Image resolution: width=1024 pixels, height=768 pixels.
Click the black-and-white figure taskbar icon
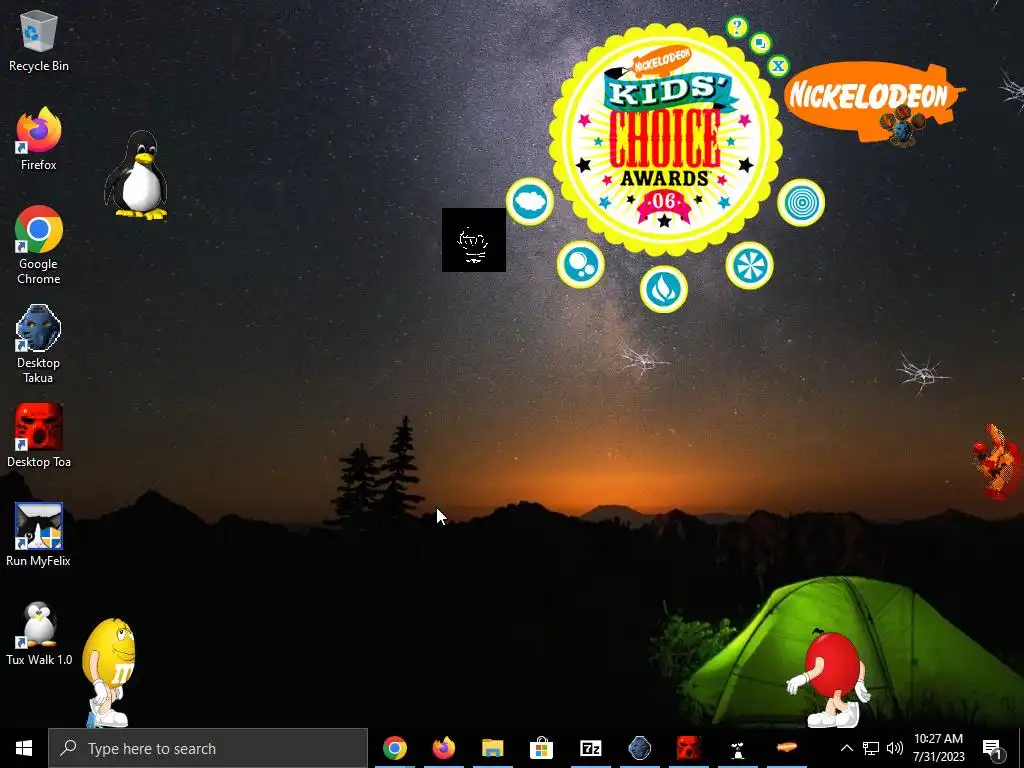click(737, 748)
